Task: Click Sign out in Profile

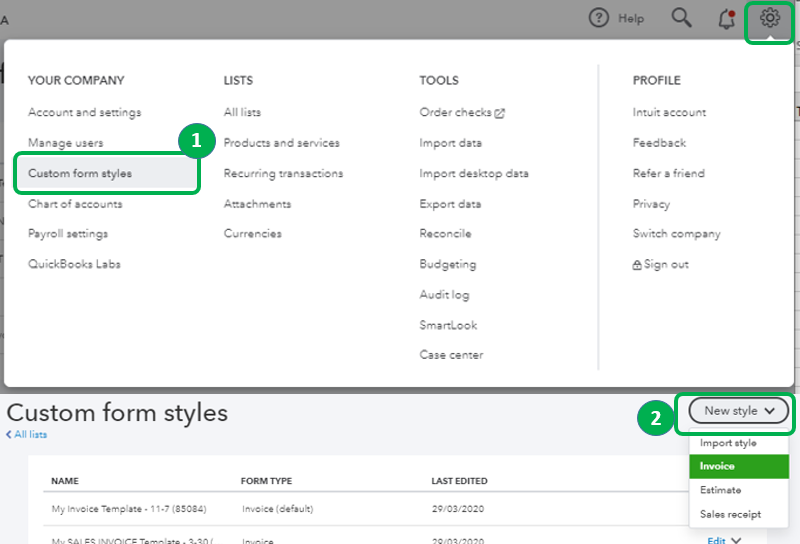Action: 661,265
